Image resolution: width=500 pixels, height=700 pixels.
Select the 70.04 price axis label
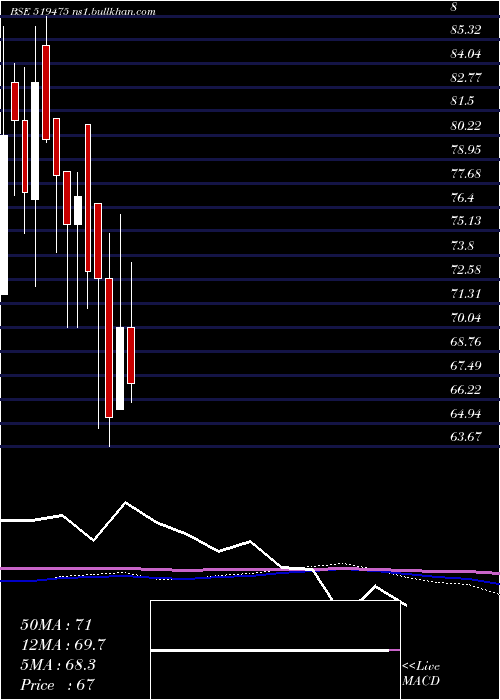point(466,318)
